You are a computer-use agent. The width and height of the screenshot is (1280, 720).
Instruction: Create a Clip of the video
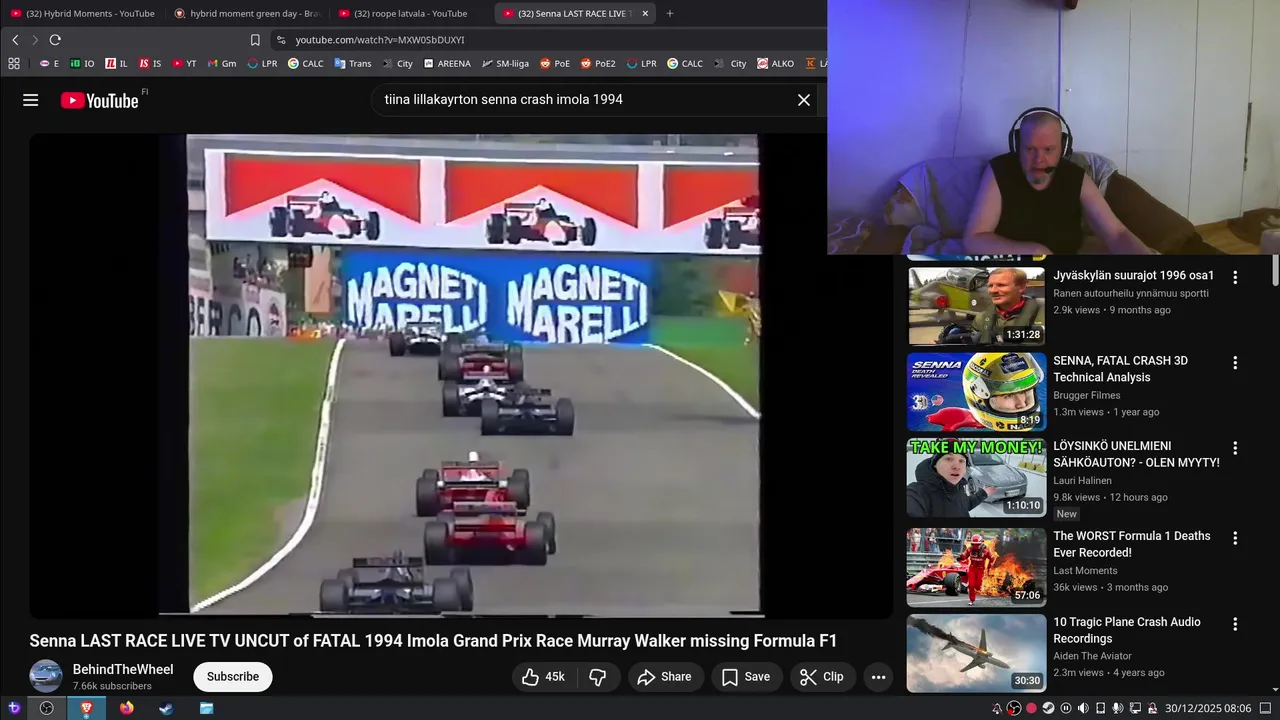pos(822,677)
